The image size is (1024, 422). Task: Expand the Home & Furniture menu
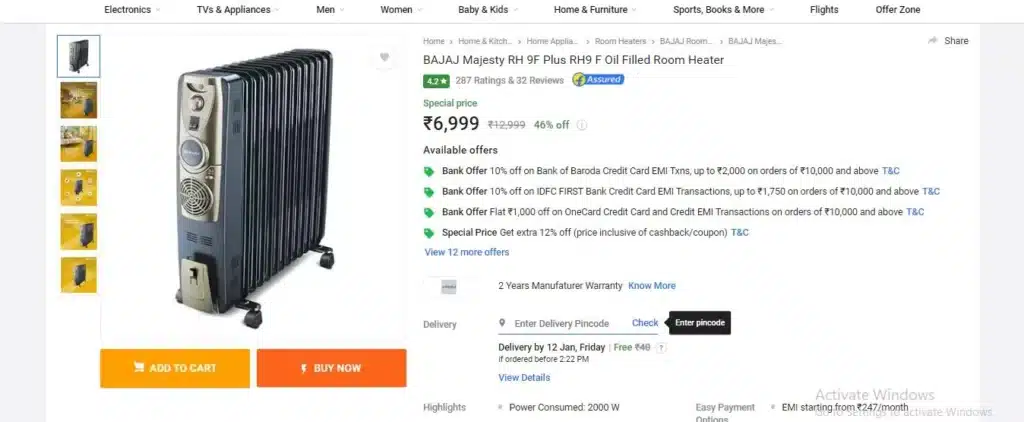(x=595, y=10)
